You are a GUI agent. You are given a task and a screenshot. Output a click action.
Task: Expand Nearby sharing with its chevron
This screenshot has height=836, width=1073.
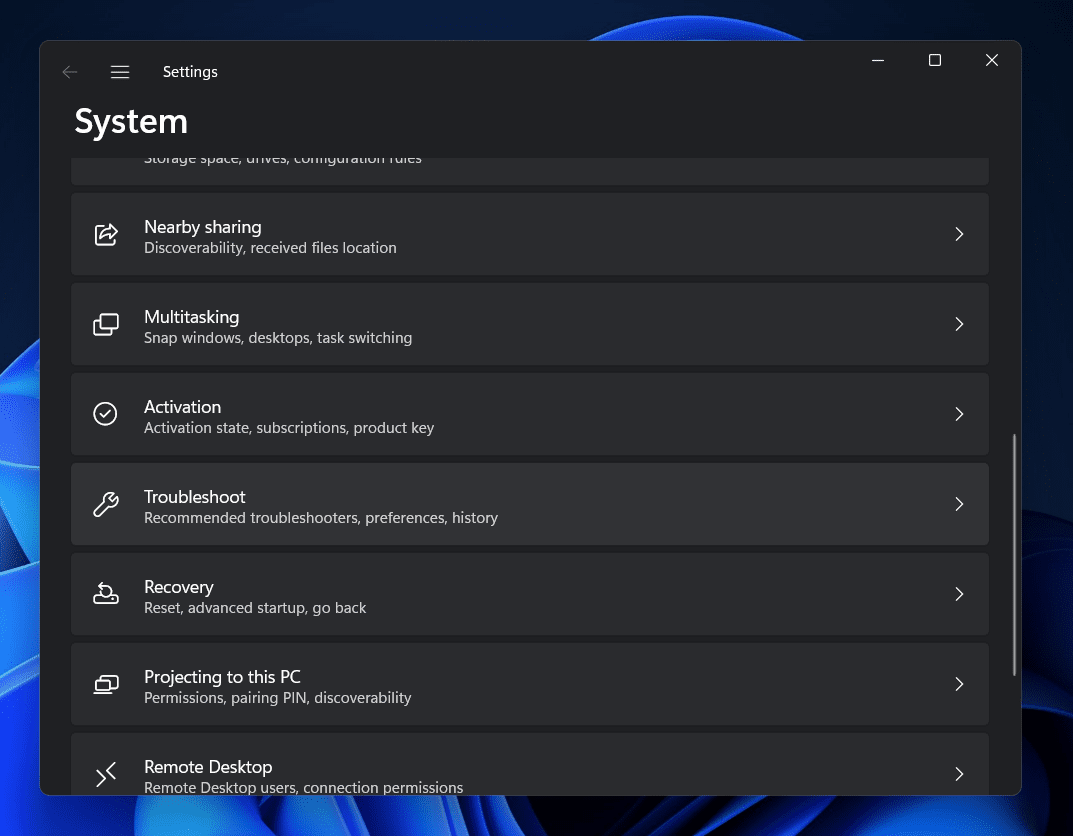tap(958, 234)
